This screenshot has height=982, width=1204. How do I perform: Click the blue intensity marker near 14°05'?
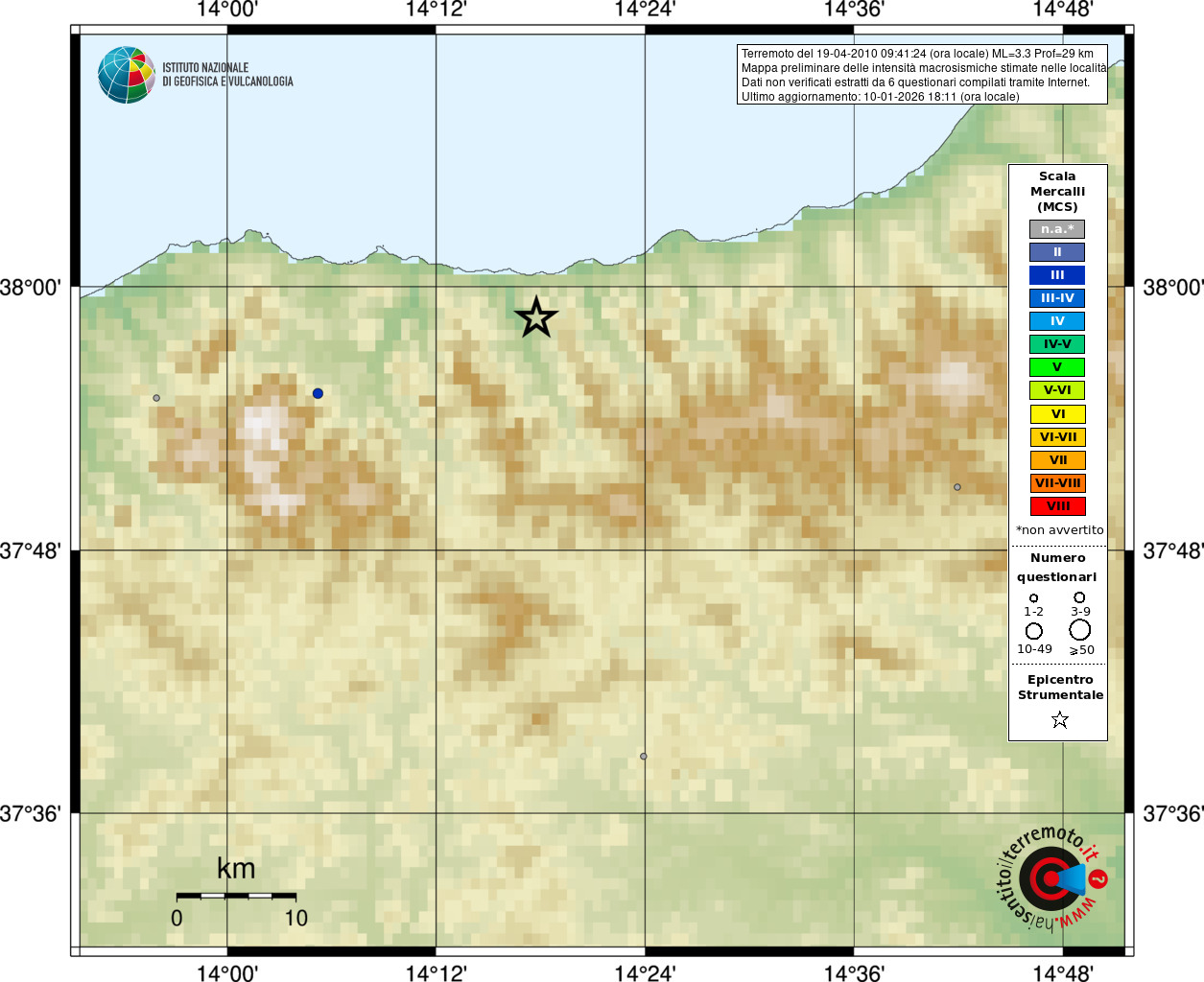(x=318, y=393)
